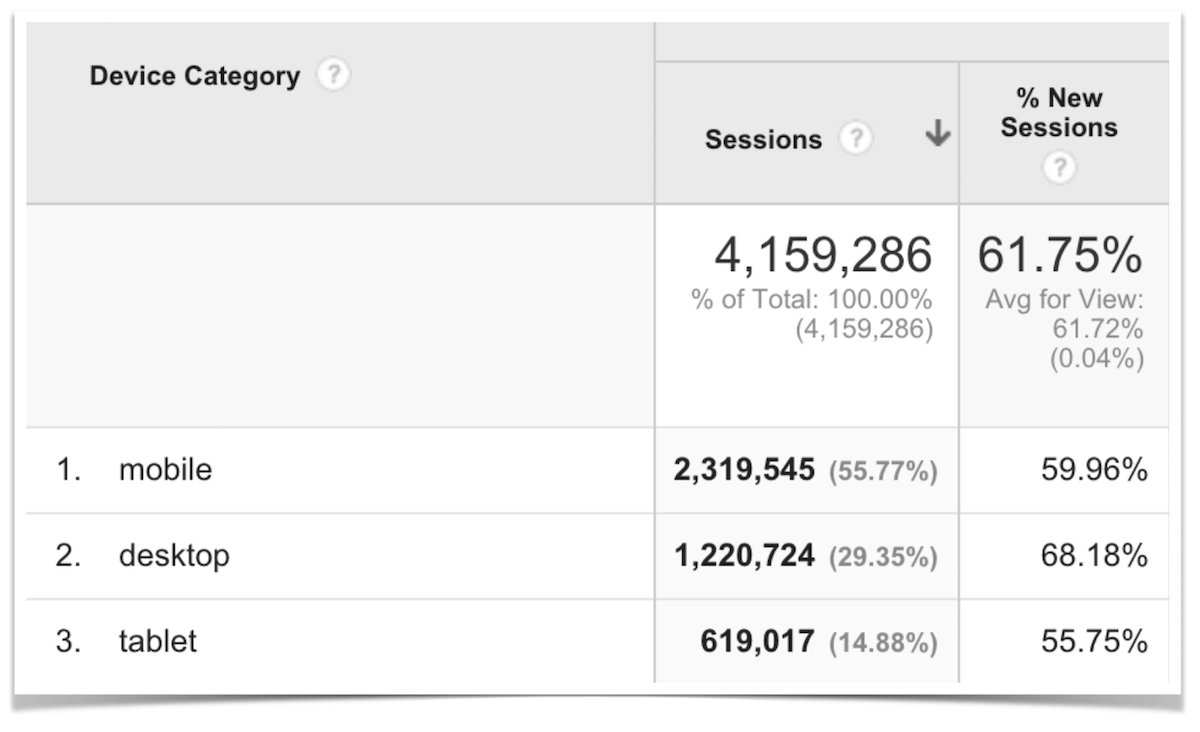Click the Sessions sort descending arrow
This screenshot has width=1200, height=732.
point(937,134)
